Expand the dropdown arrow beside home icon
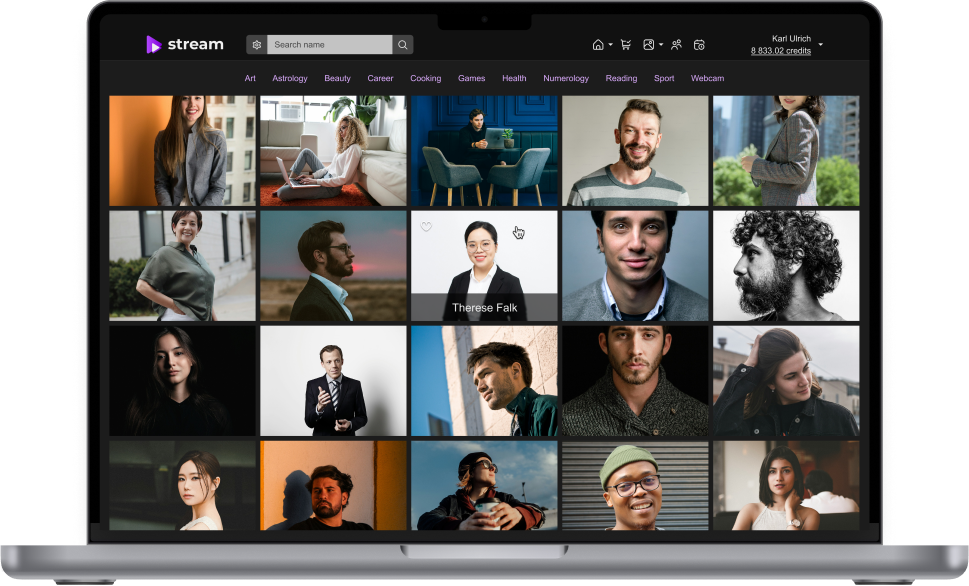 (611, 45)
